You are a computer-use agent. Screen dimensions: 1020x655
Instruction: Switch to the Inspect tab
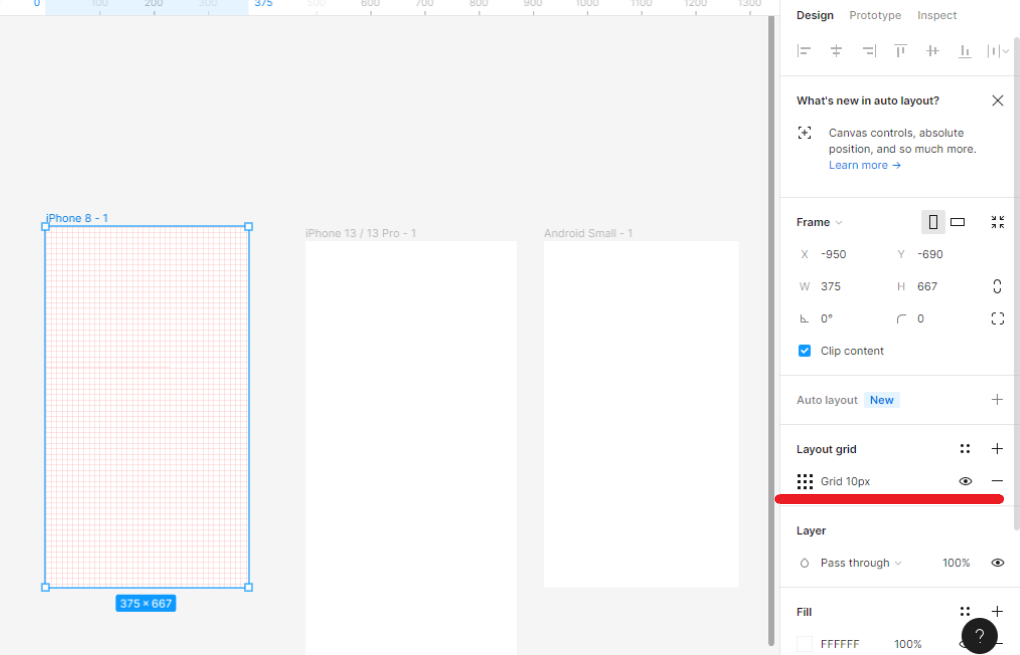937,15
